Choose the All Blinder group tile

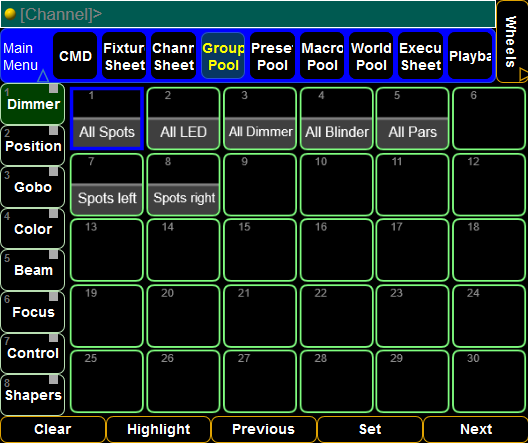337,118
